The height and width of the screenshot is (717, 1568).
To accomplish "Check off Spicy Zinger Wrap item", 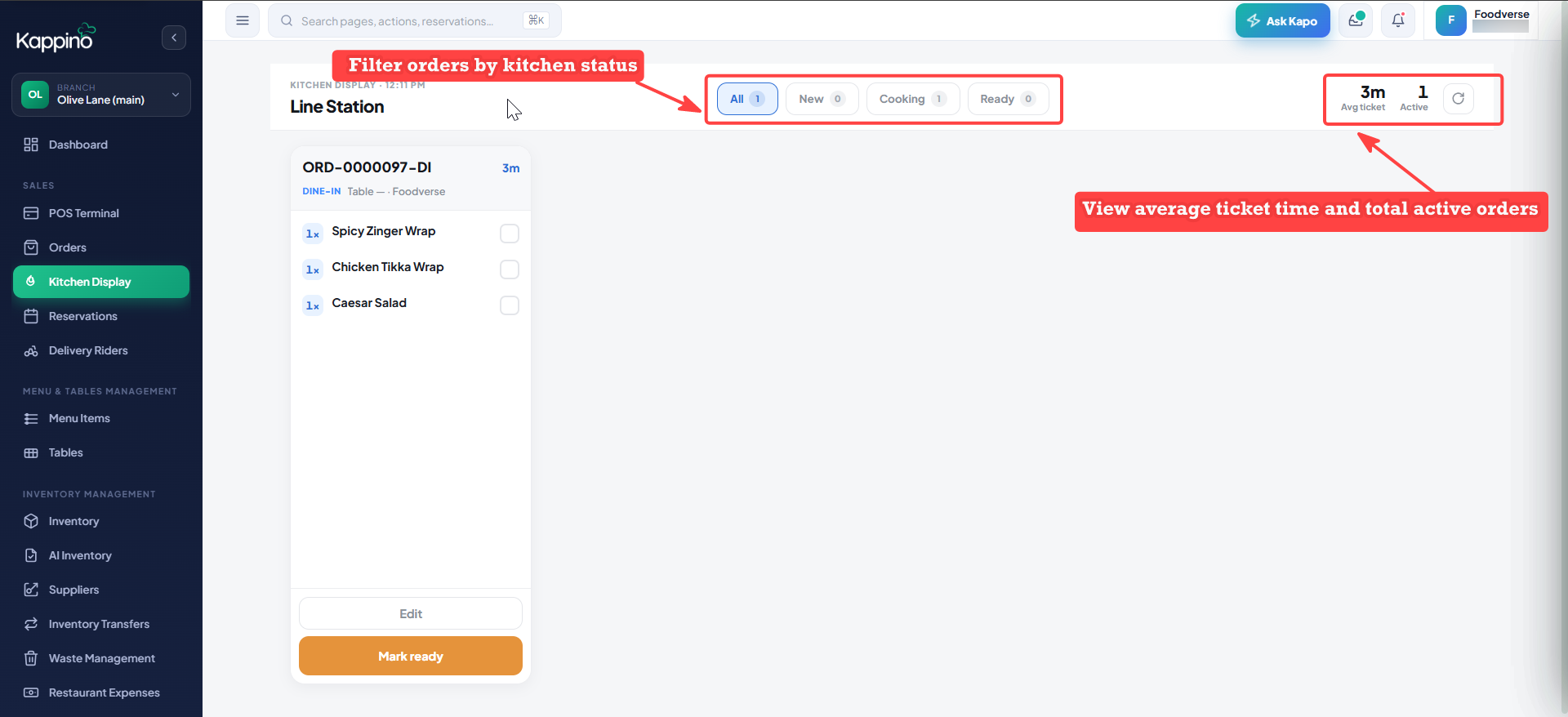I will [510, 234].
